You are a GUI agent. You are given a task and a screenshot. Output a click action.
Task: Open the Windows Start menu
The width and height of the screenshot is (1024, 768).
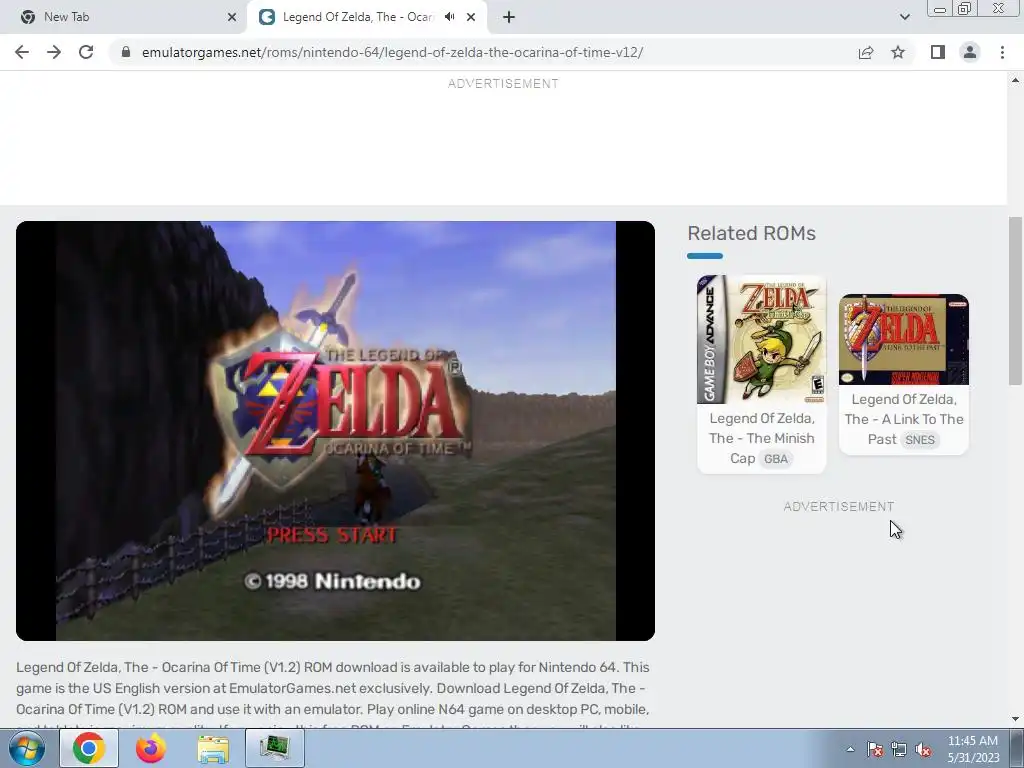pos(27,748)
